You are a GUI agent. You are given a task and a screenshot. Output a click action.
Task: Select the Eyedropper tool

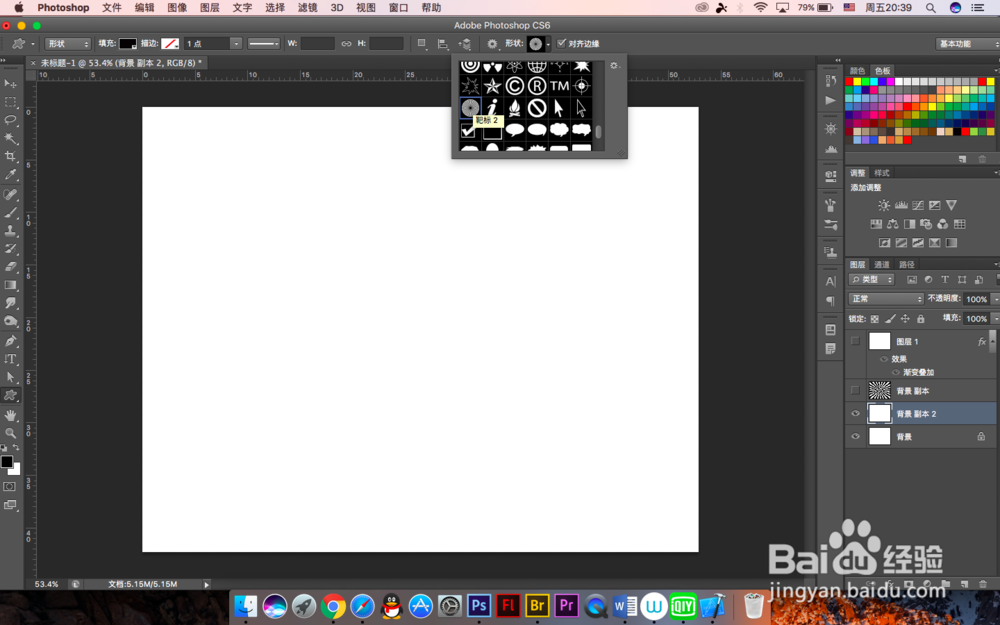click(10, 175)
